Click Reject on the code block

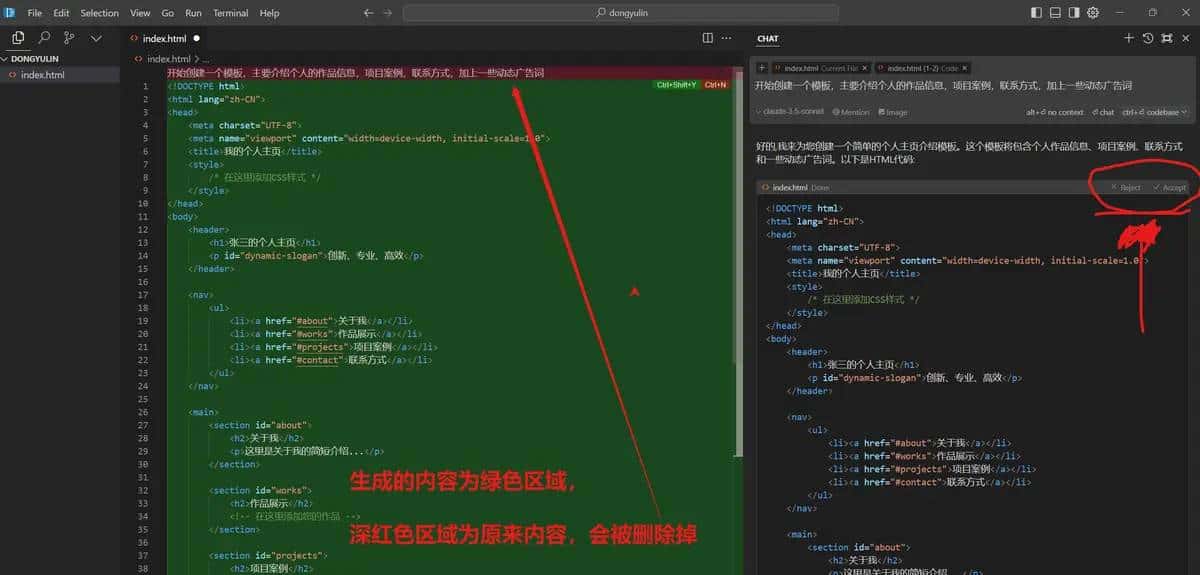pyautogui.click(x=1126, y=188)
